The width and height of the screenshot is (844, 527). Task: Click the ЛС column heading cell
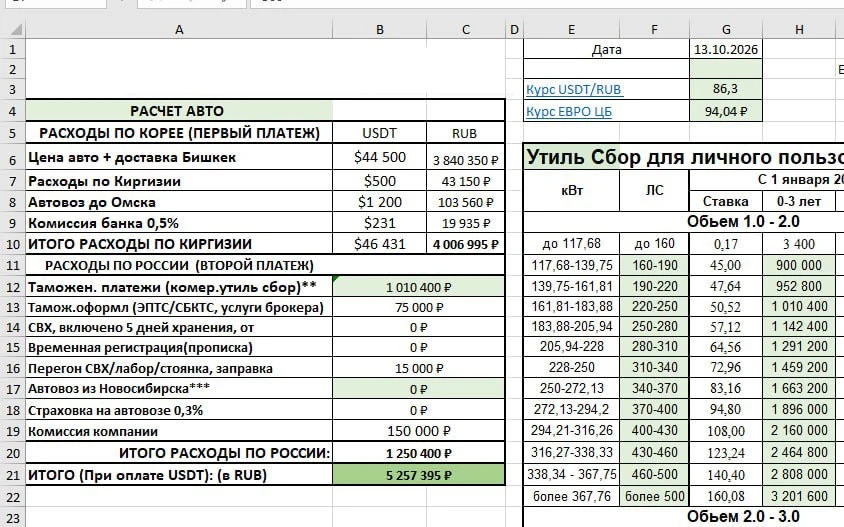pos(654,191)
